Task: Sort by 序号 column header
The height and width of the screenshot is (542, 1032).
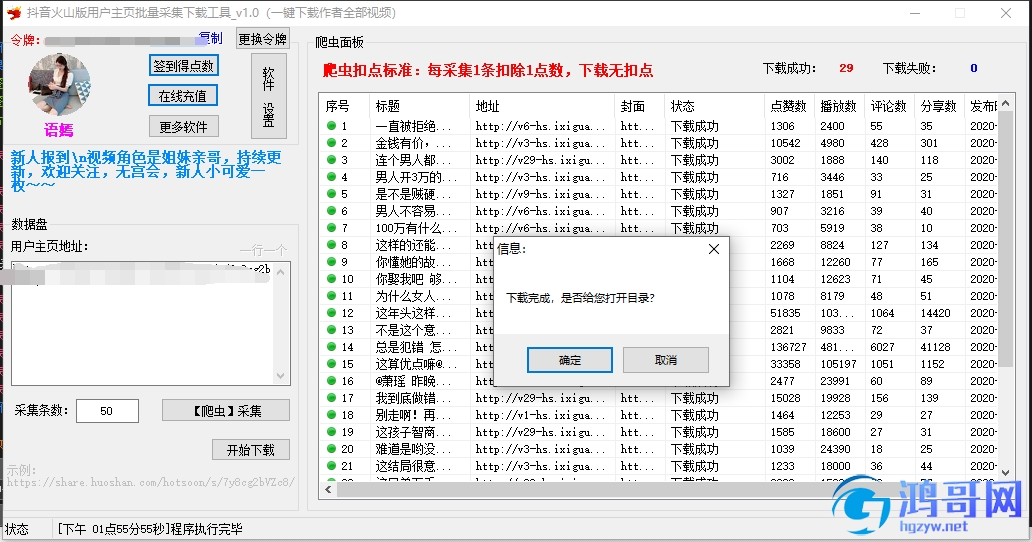Action: point(345,106)
